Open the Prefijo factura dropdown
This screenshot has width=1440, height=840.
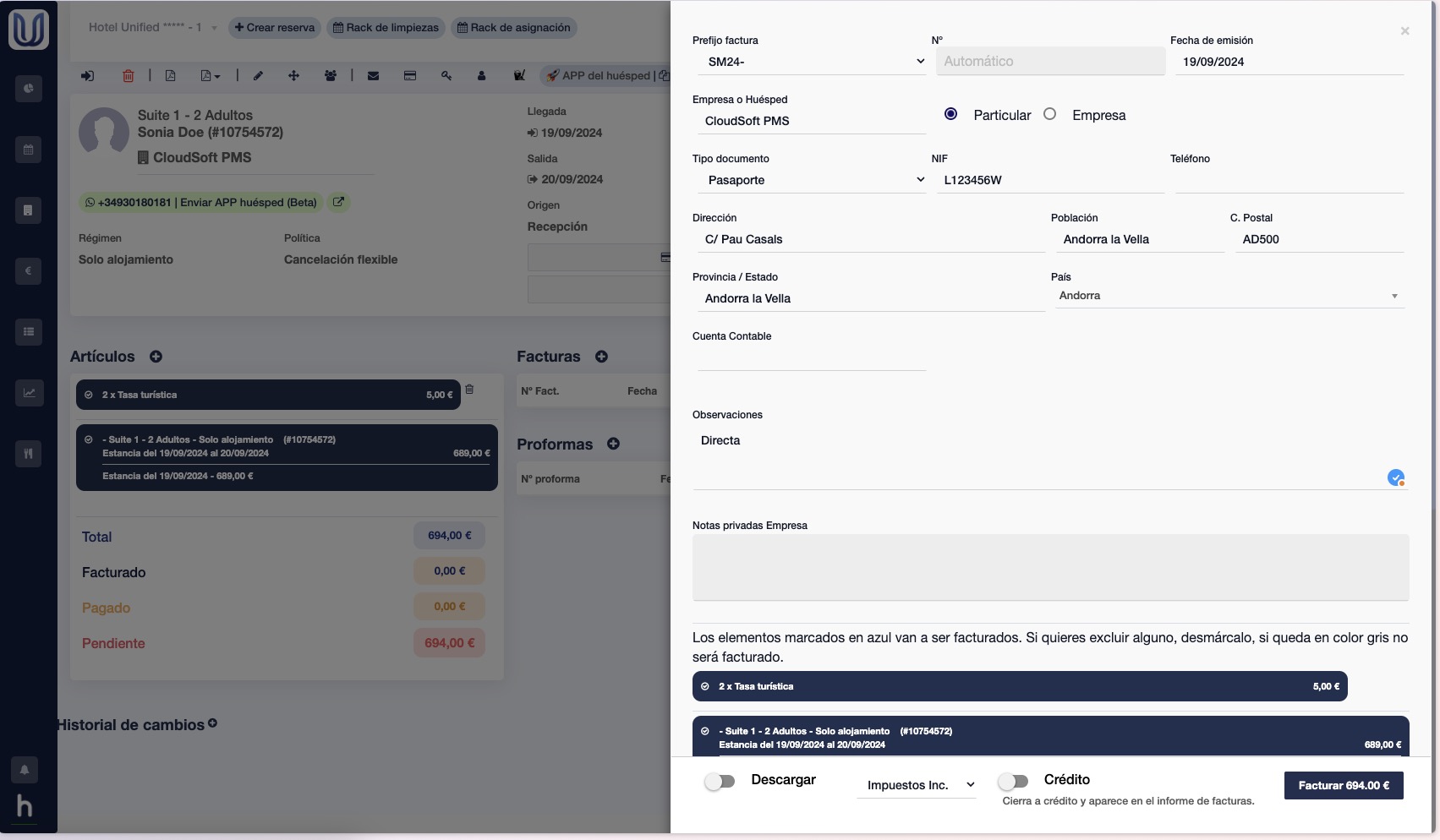815,62
